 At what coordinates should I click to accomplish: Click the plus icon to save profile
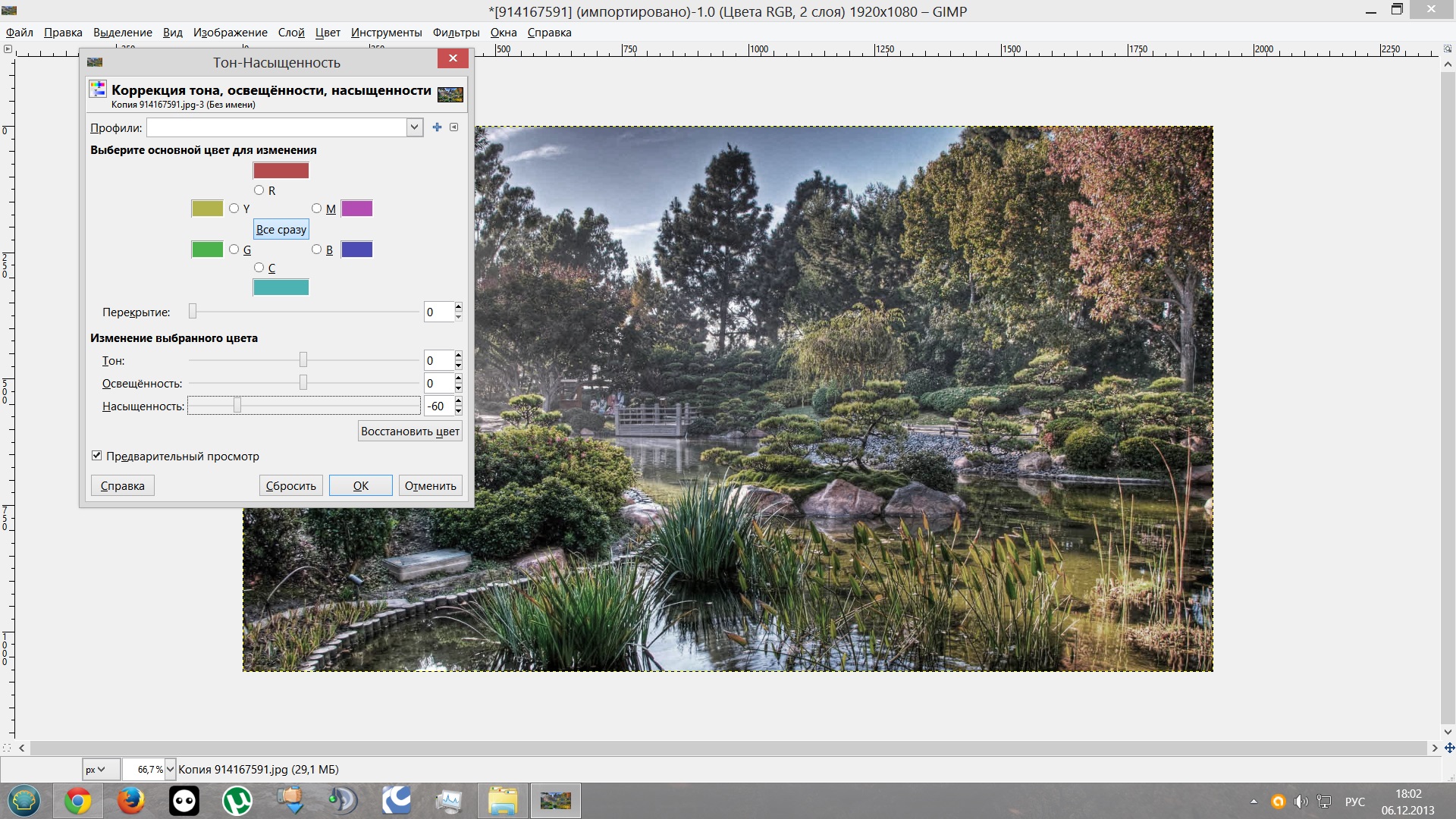(x=437, y=127)
